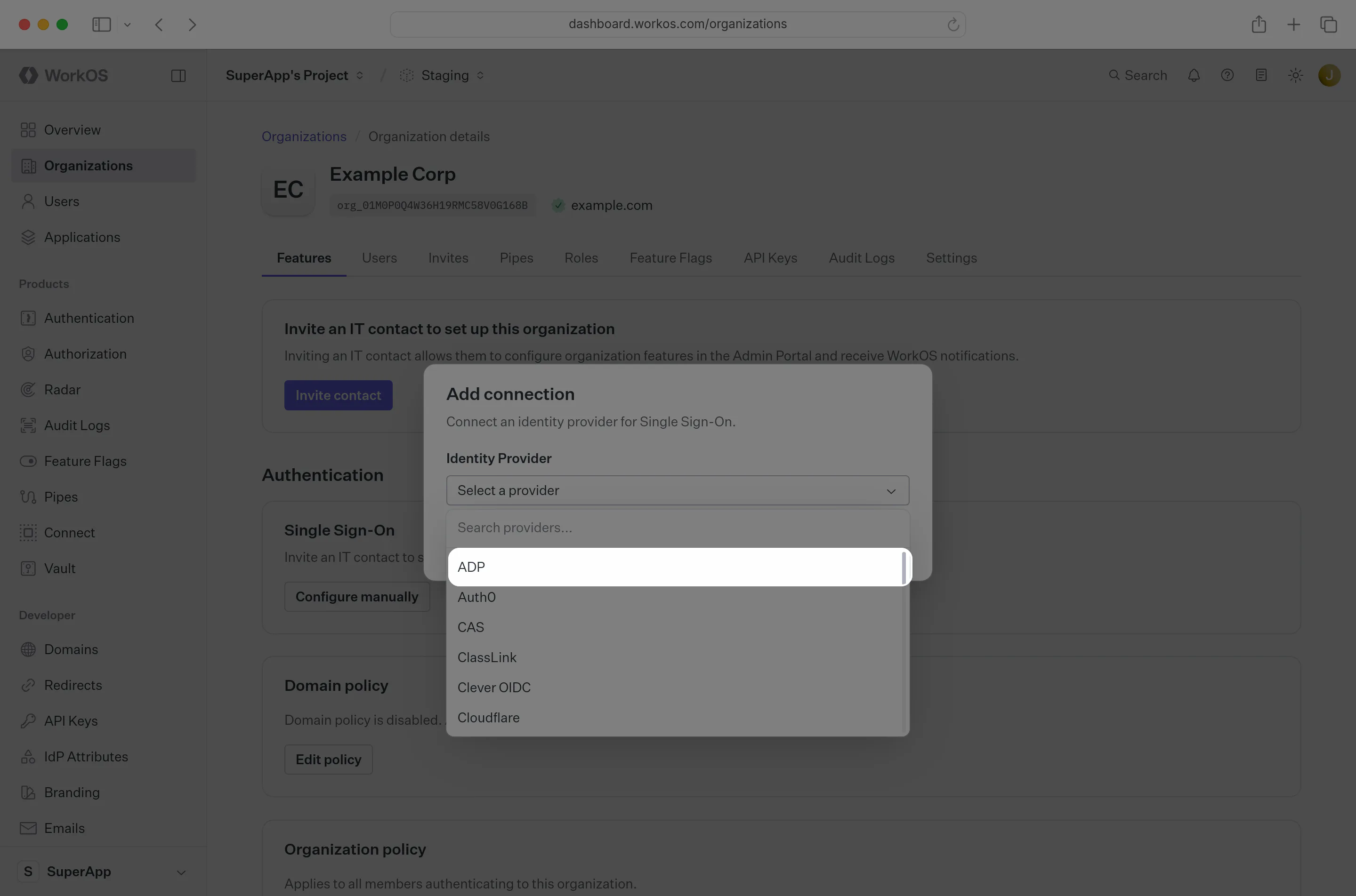Open Safari share icon
1356x896 pixels.
coord(1259,24)
